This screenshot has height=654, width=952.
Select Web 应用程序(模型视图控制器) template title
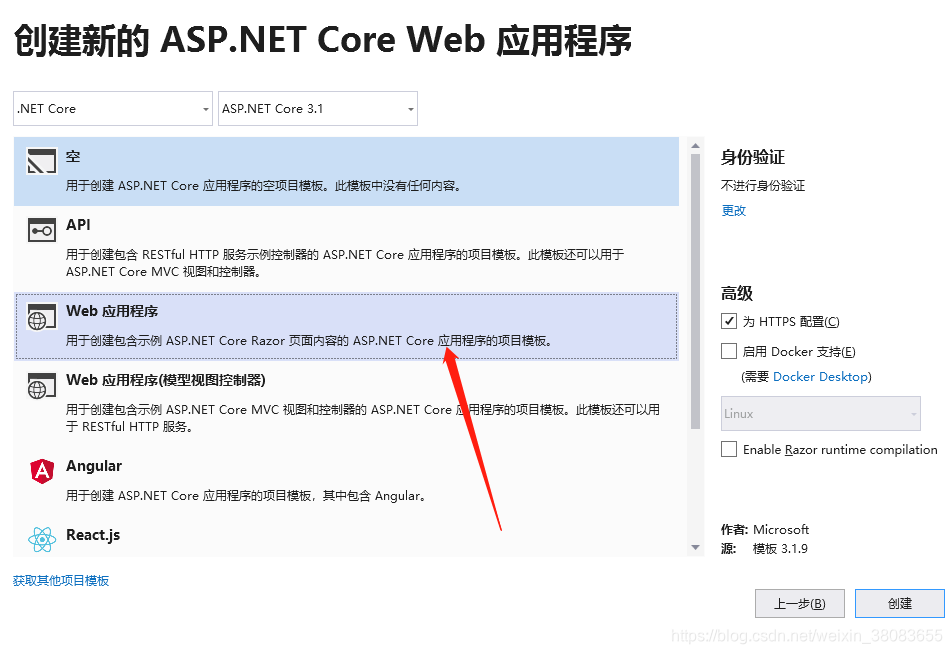(x=166, y=380)
